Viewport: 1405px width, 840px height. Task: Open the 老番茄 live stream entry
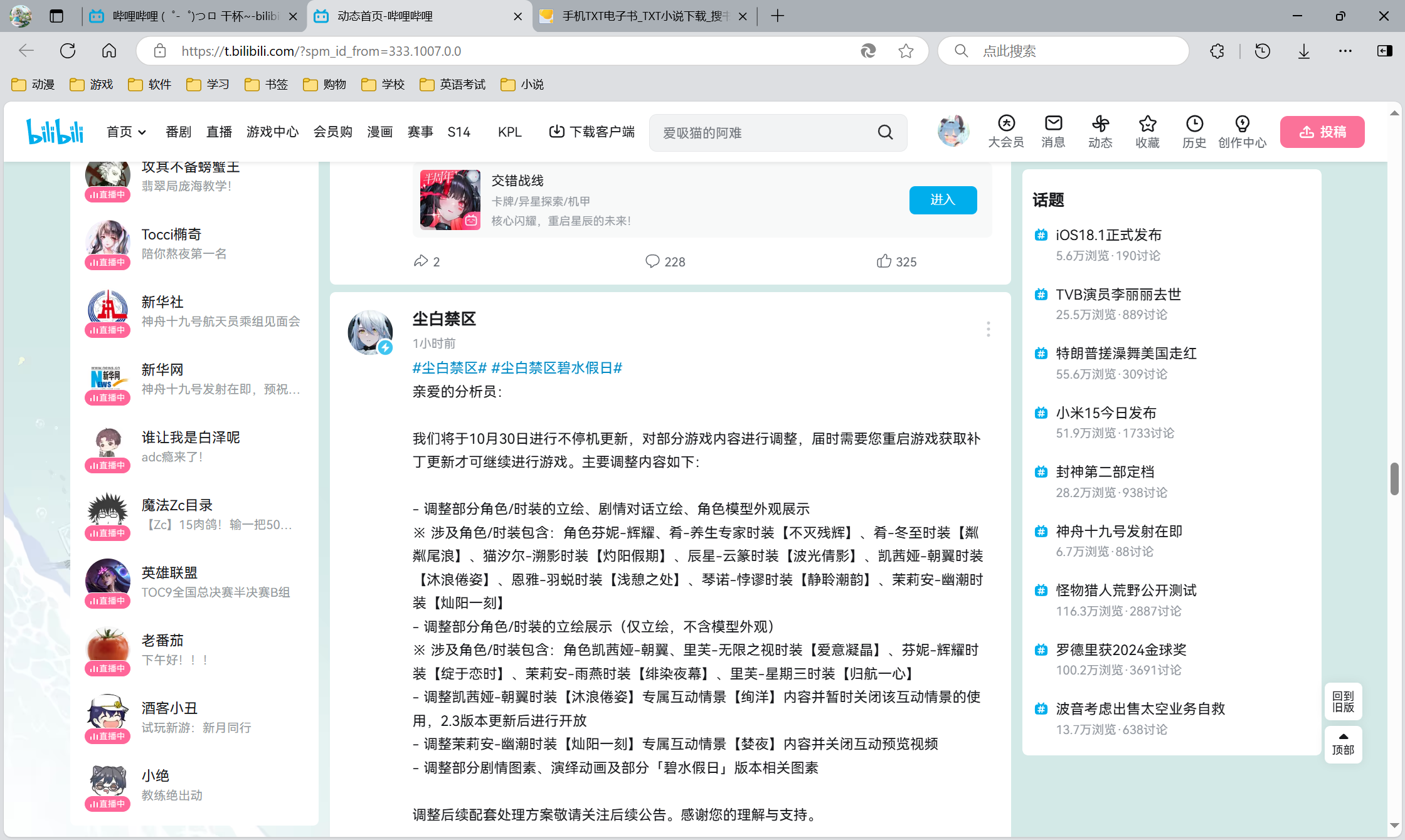click(194, 651)
